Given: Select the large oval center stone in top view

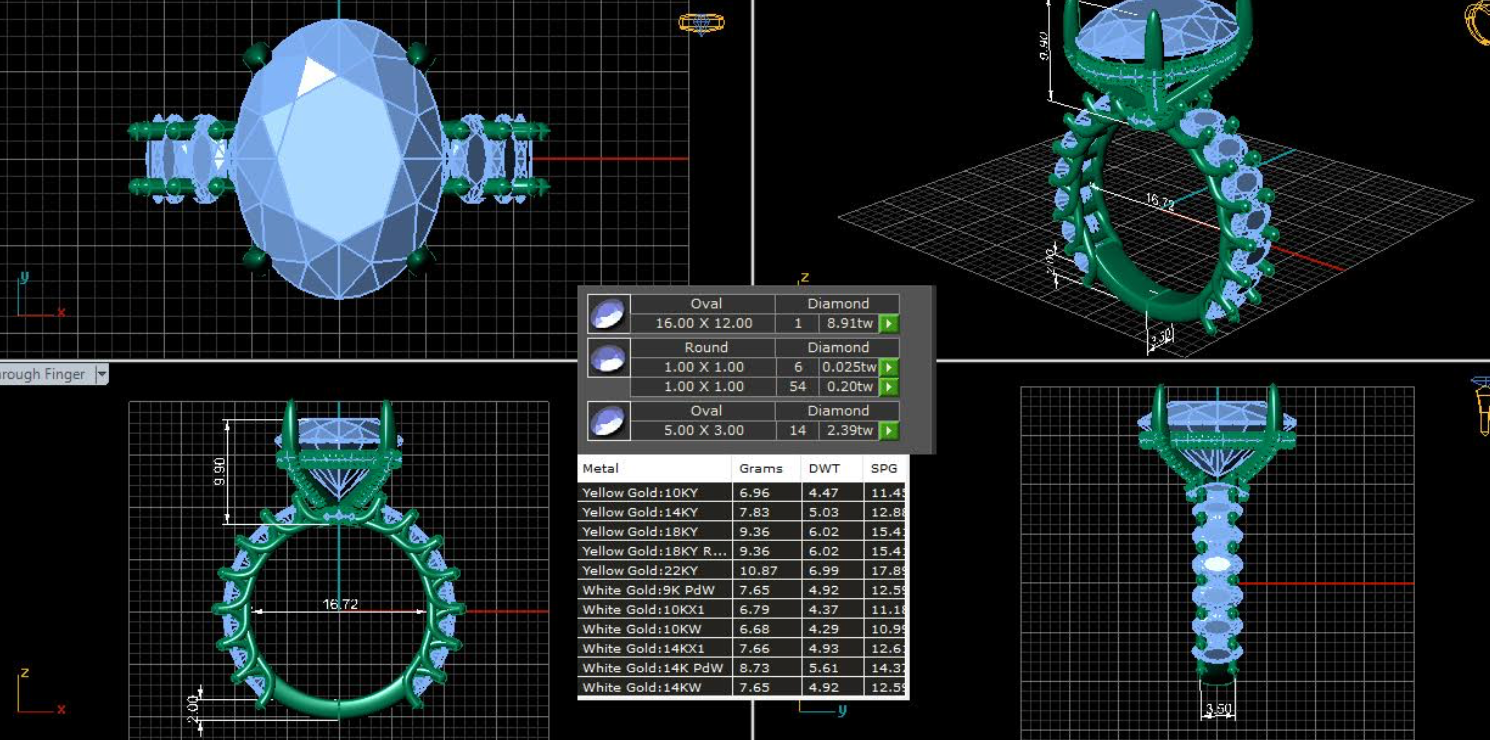Looking at the screenshot, I should (340, 160).
